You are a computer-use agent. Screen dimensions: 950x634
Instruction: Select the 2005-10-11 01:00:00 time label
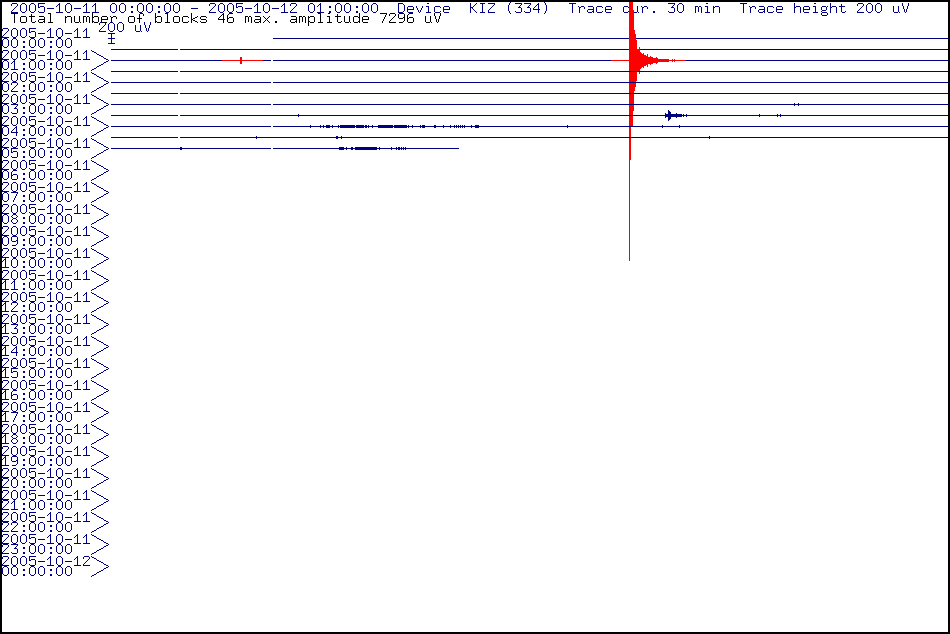(x=45, y=60)
